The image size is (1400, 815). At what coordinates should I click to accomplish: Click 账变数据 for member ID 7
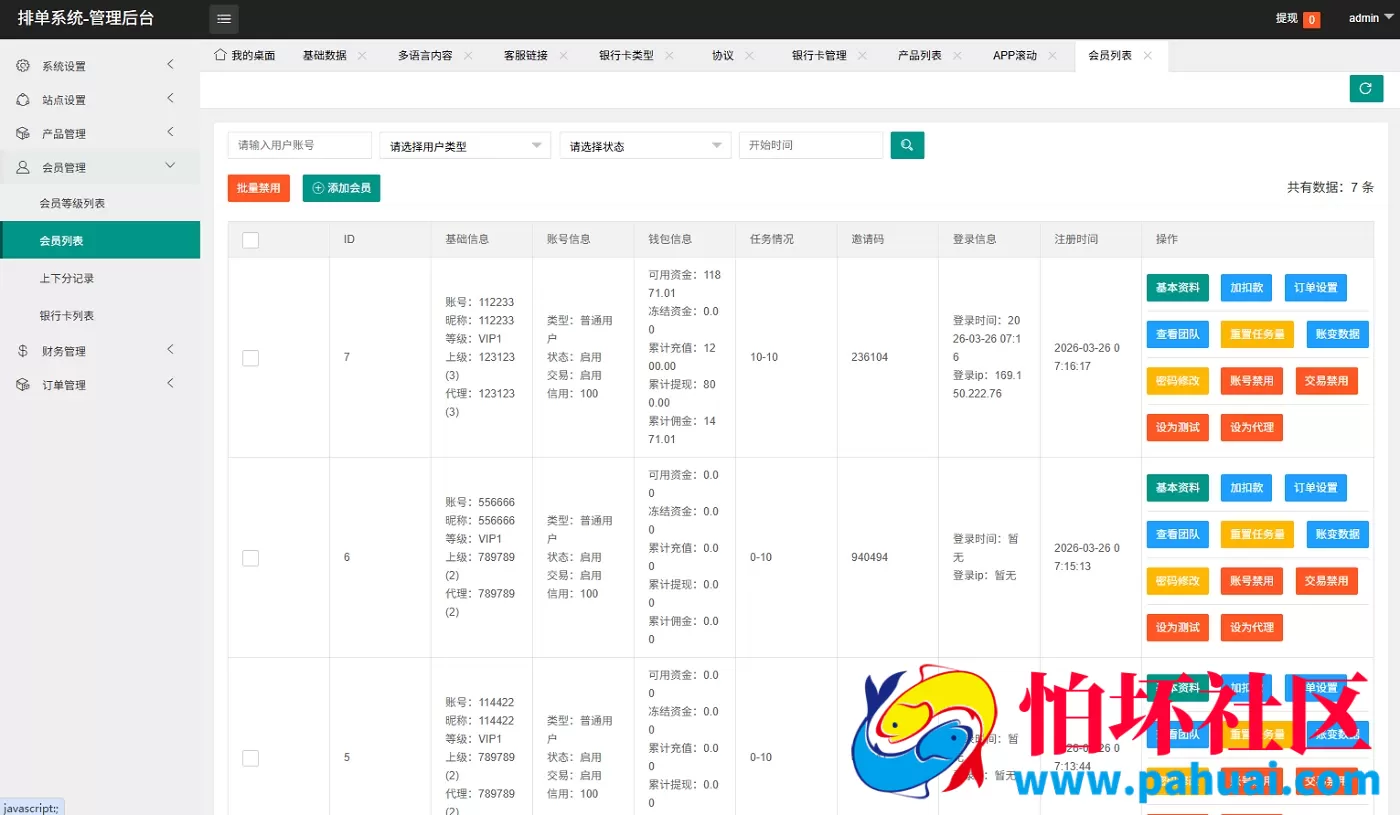click(x=1338, y=334)
